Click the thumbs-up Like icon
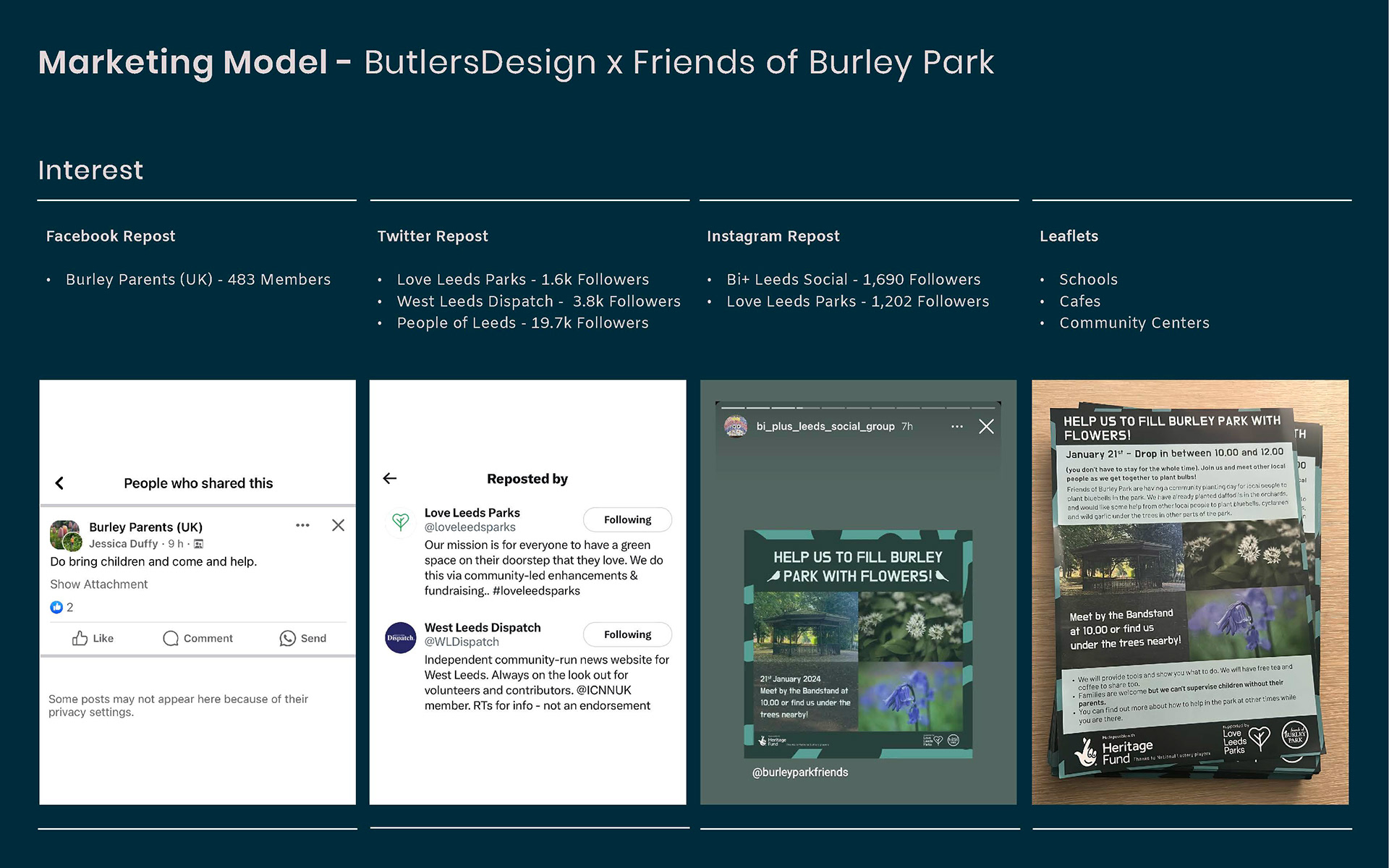Screen dimensions: 1389x868 click(80, 638)
